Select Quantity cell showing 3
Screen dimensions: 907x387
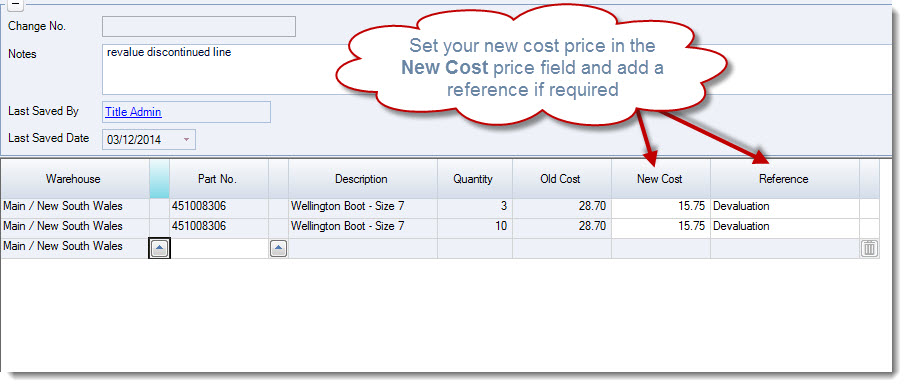click(x=475, y=207)
